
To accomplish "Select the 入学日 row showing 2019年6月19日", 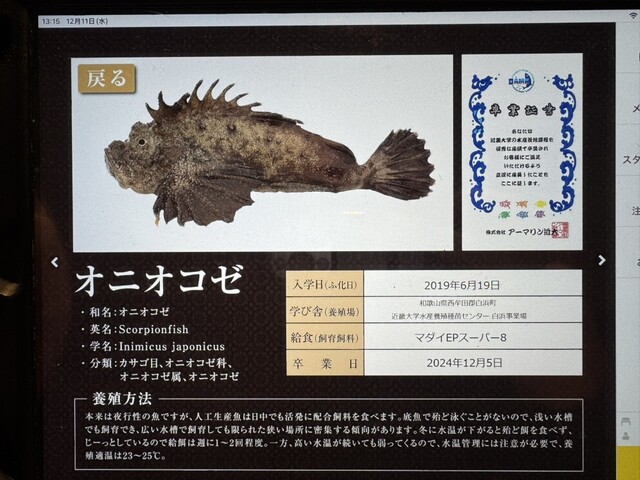I will pyautogui.click(x=433, y=284).
